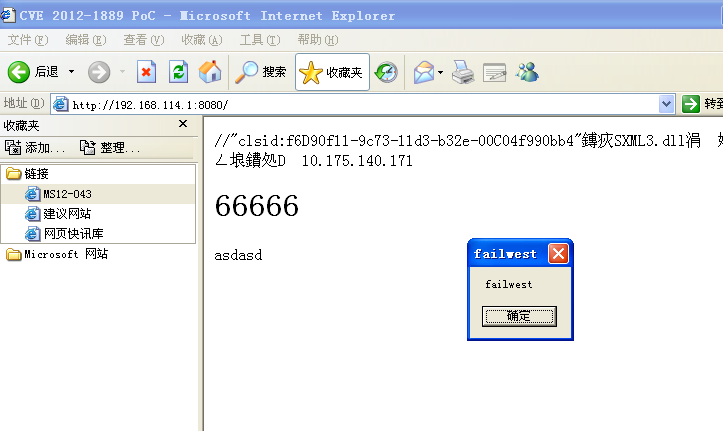Open the Mail button dropdown arrow

point(440,72)
